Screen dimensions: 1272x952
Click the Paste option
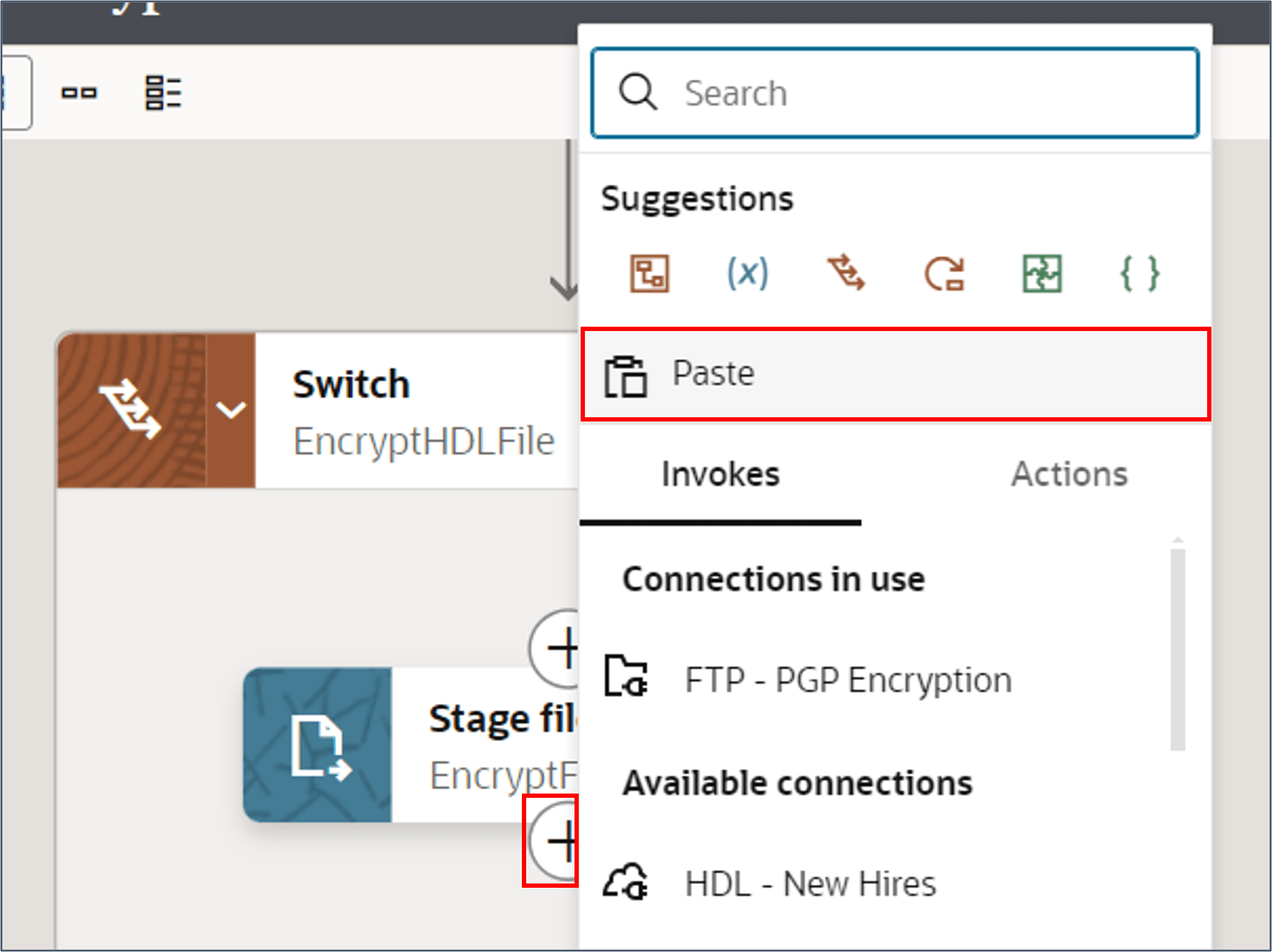[x=895, y=374]
